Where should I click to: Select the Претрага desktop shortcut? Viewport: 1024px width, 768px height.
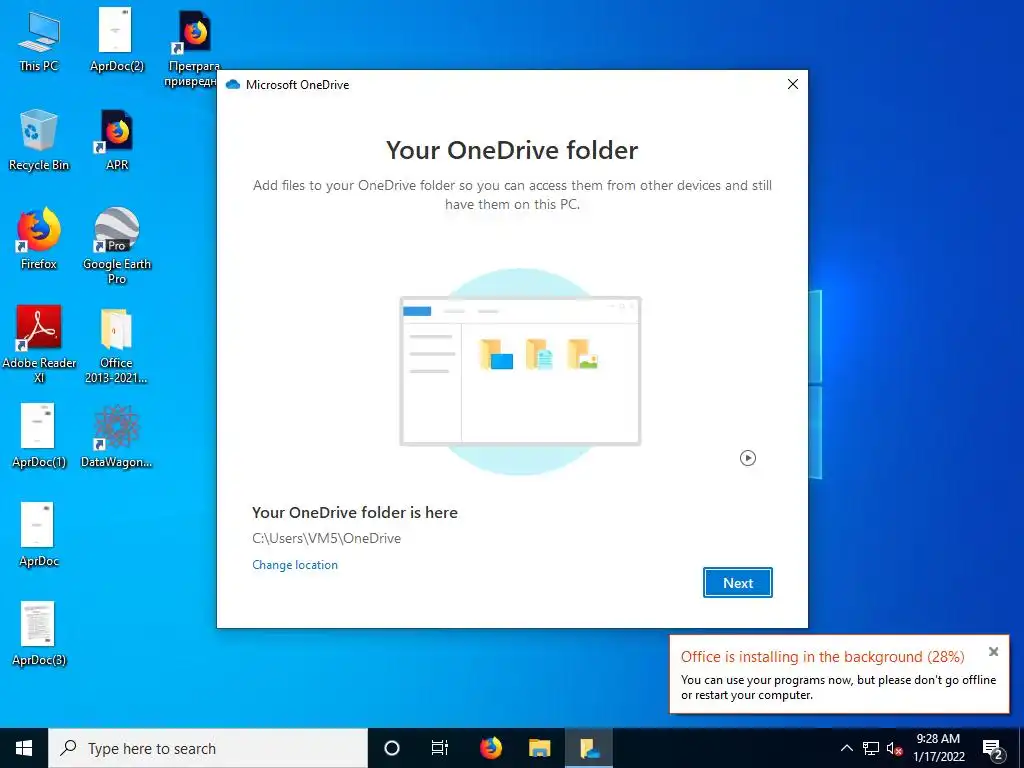click(x=193, y=47)
